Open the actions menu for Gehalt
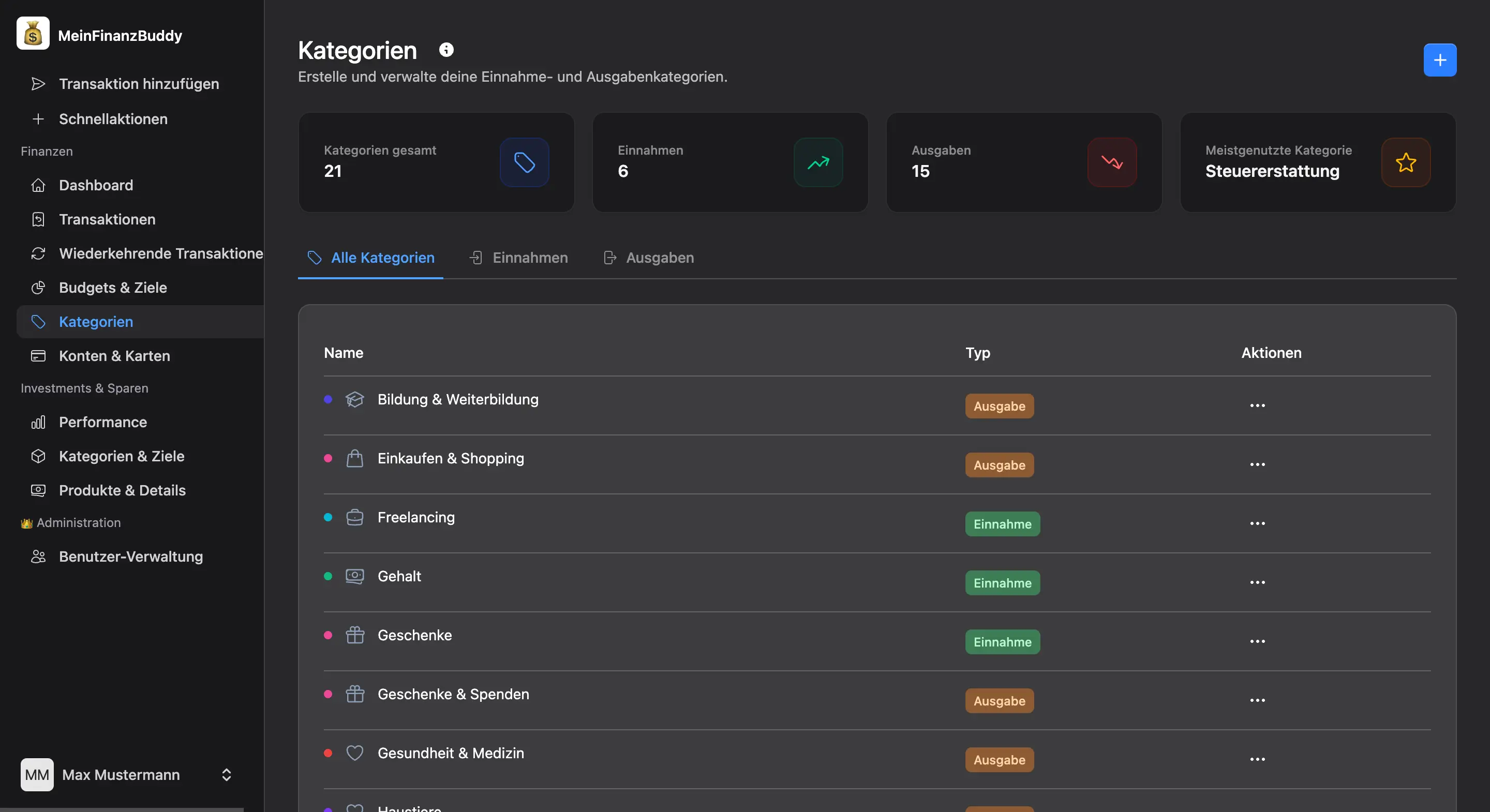1490x812 pixels. 1257,582
